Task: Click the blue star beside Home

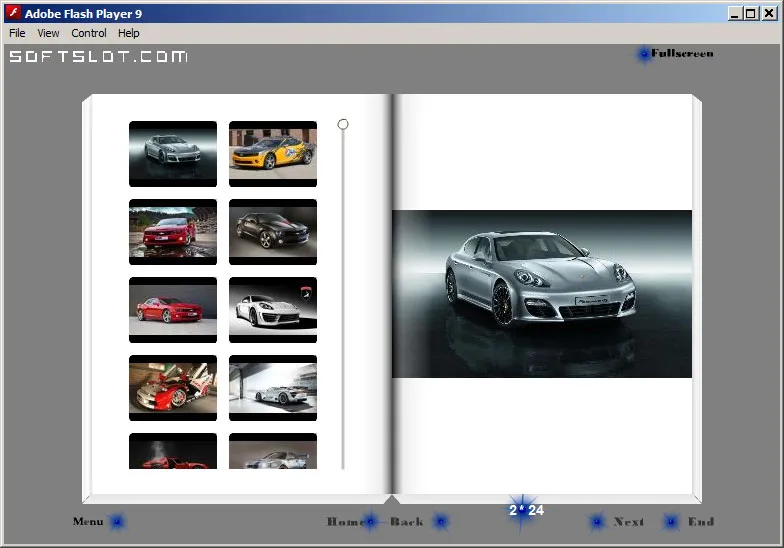Action: [370, 522]
